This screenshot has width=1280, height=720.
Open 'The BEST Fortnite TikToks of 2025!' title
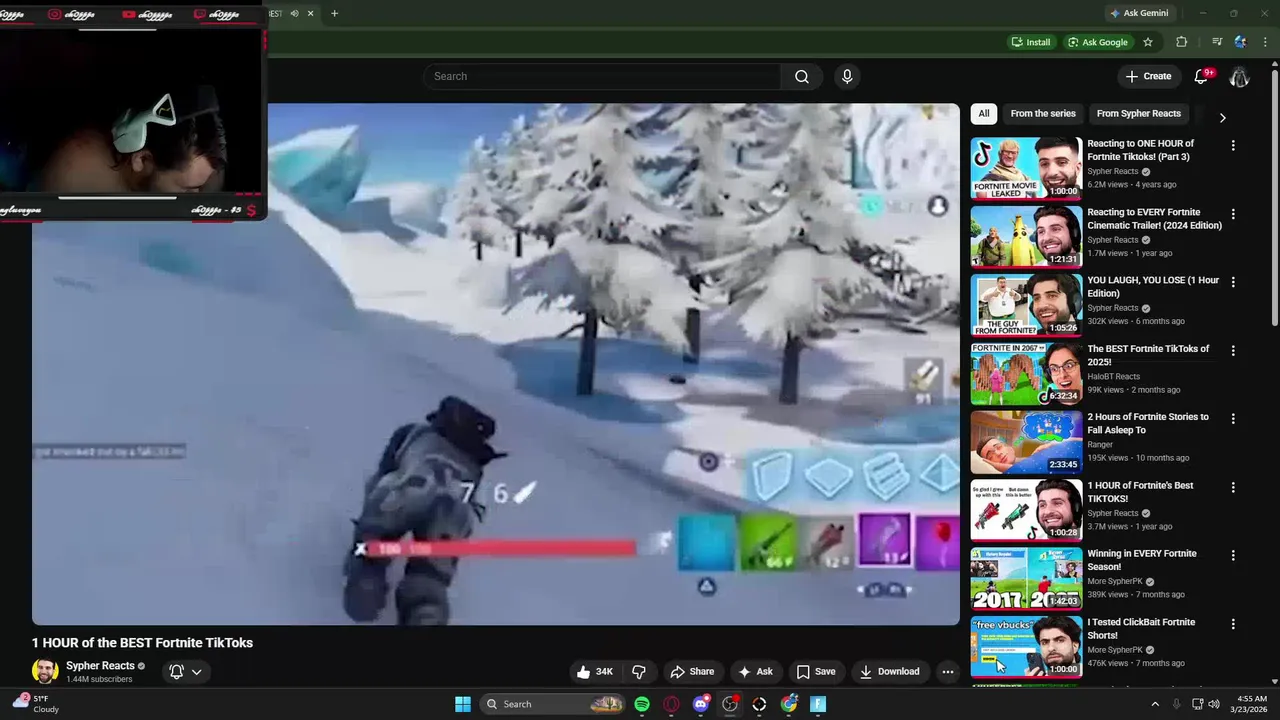[1148, 355]
